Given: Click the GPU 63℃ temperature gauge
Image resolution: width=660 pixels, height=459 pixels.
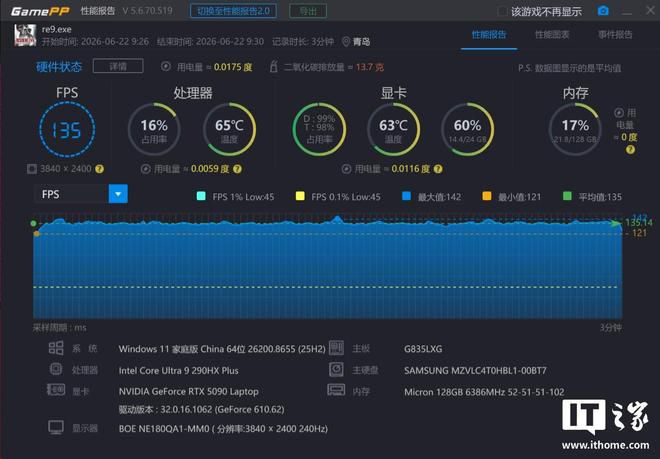Looking at the screenshot, I should coord(394,129).
